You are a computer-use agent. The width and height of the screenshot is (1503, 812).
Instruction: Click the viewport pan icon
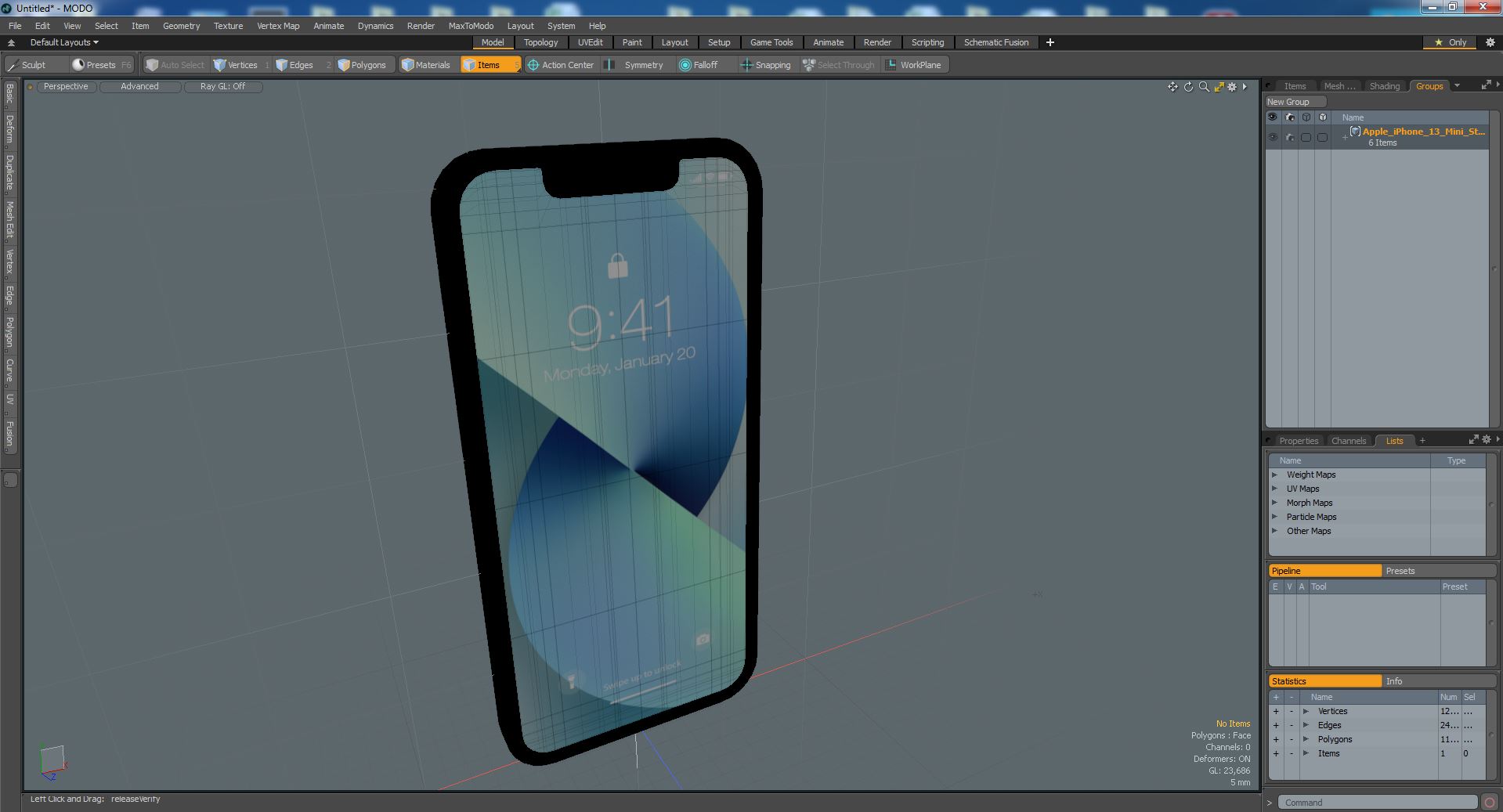tap(1172, 87)
